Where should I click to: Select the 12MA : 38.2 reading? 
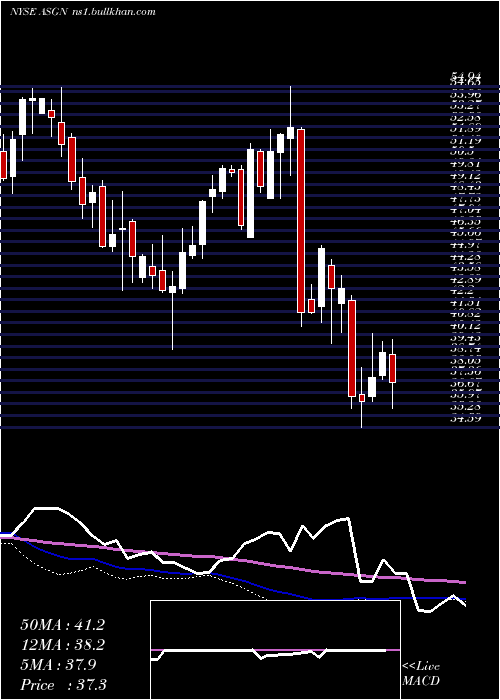(62, 645)
